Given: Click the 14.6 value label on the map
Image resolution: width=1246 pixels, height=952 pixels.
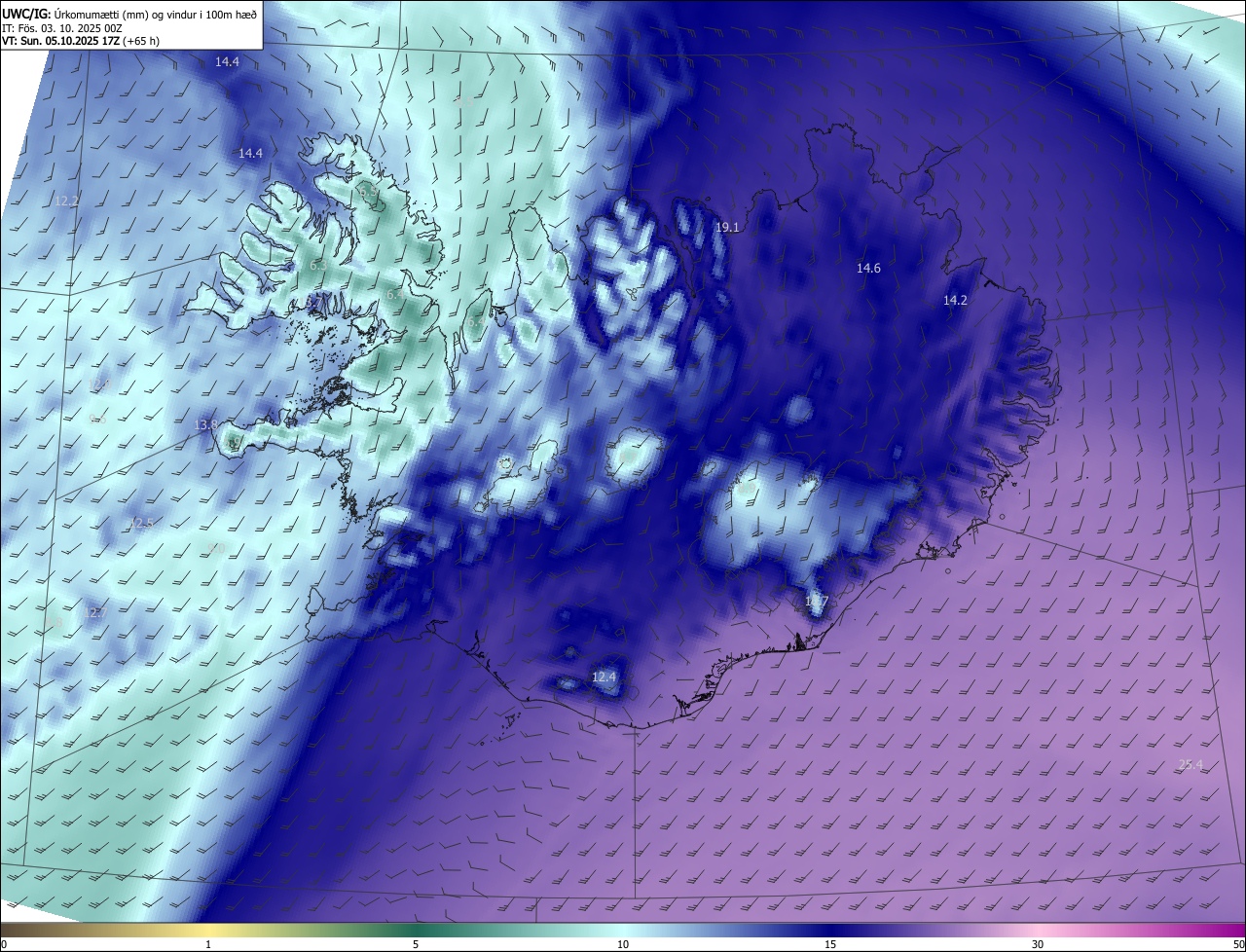Looking at the screenshot, I should pos(868,268).
